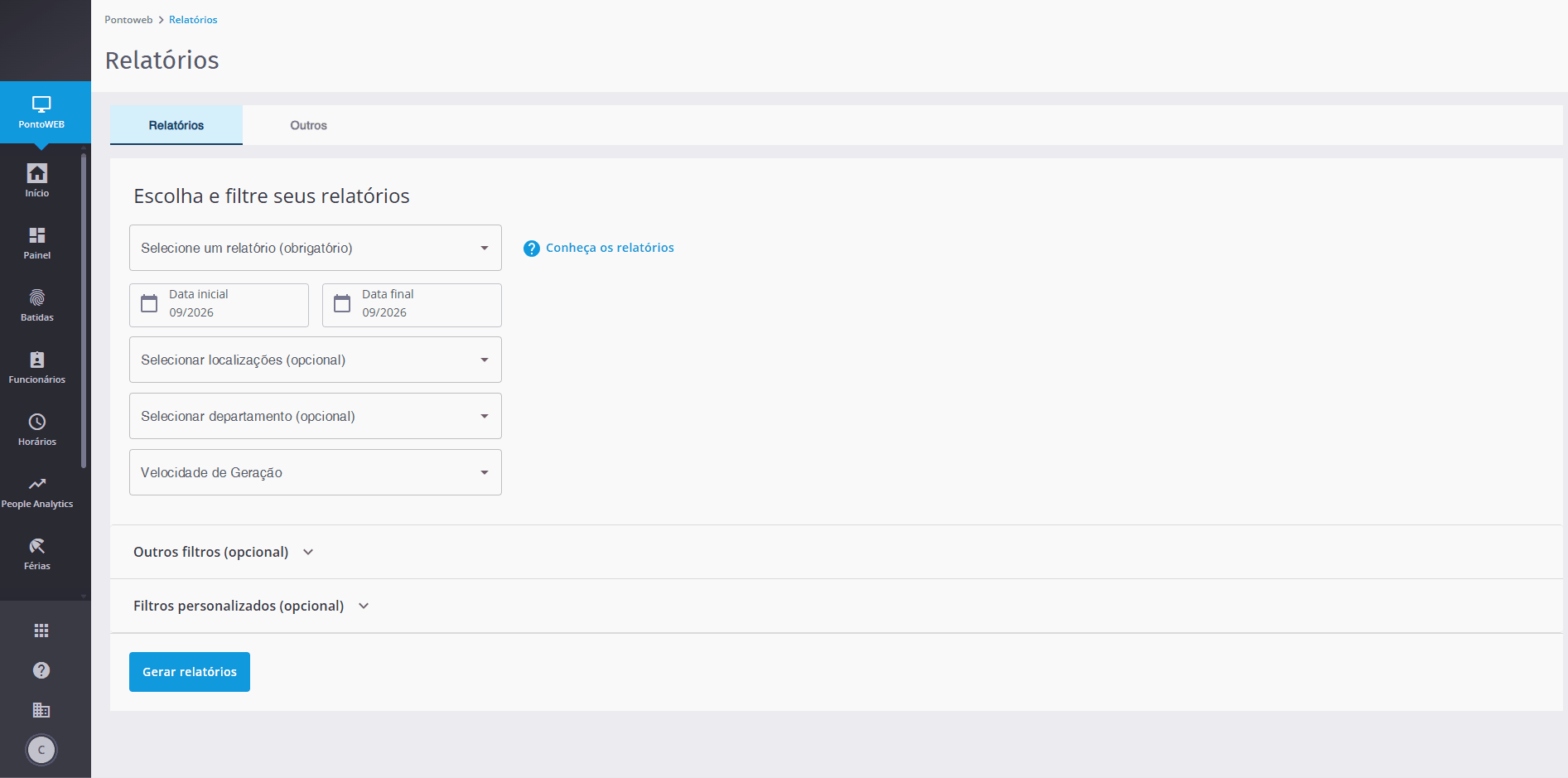Open user avatar C menu
The width and height of the screenshot is (1568, 778).
point(41,750)
